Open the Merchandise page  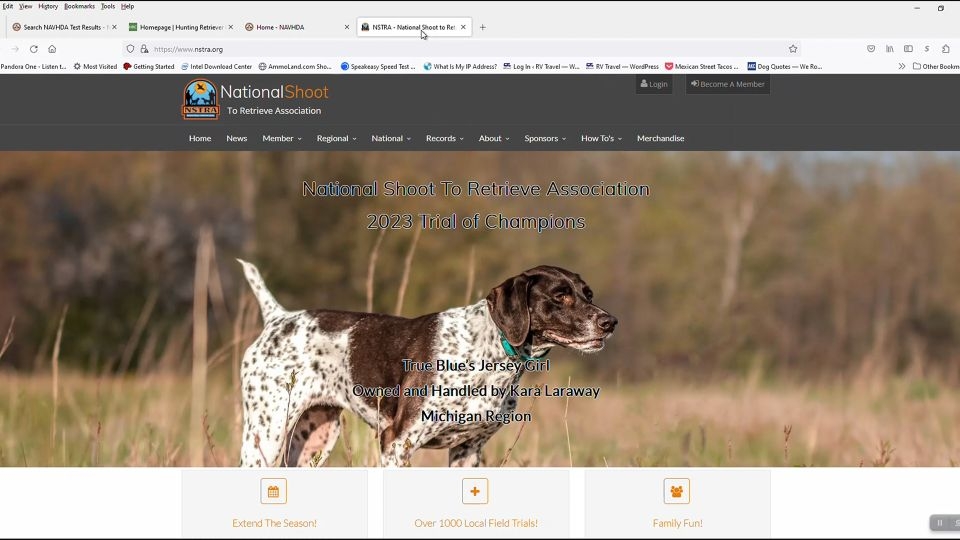pyautogui.click(x=660, y=138)
